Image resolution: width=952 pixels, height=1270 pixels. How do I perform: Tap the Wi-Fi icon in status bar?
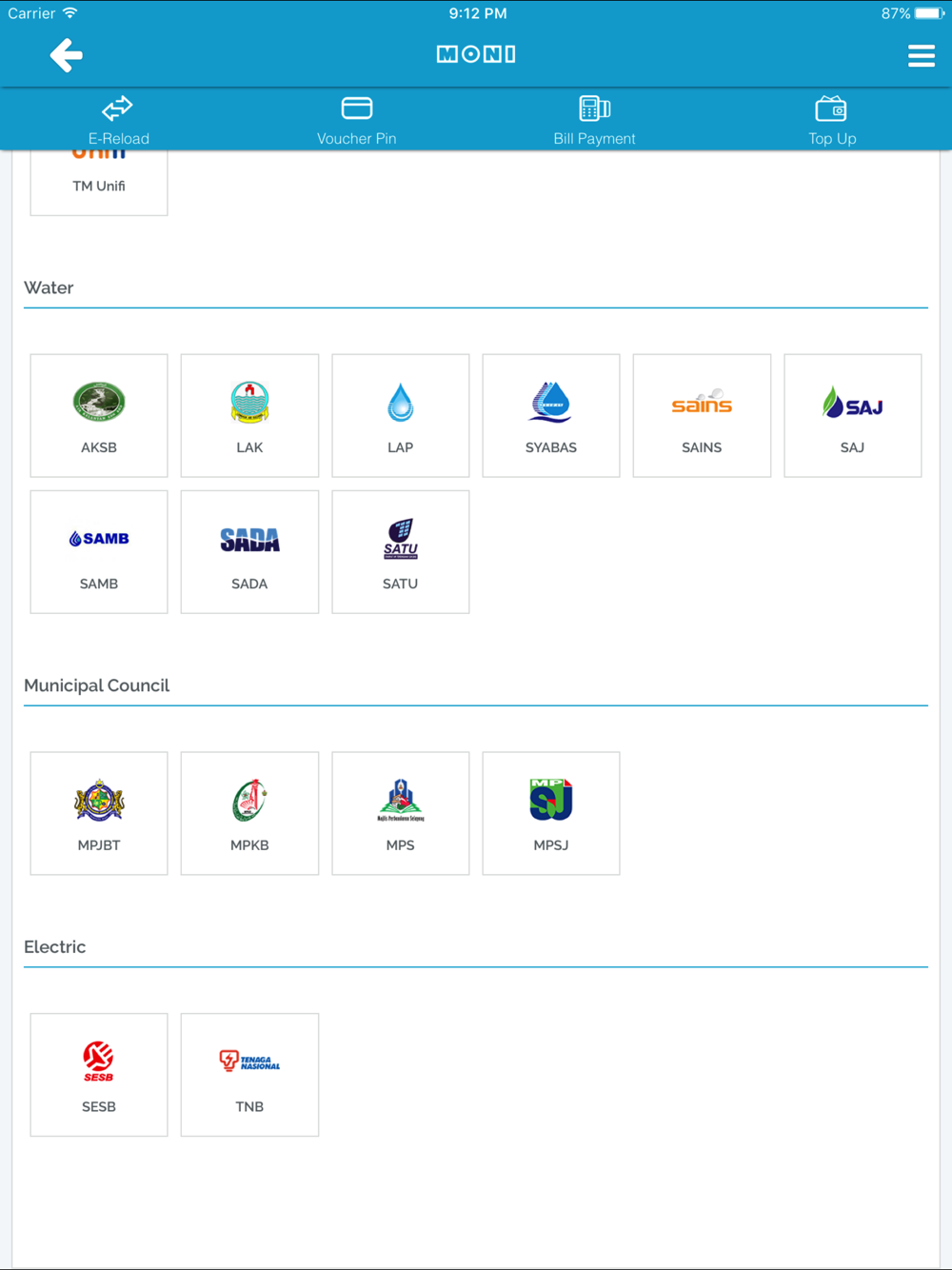click(x=69, y=13)
